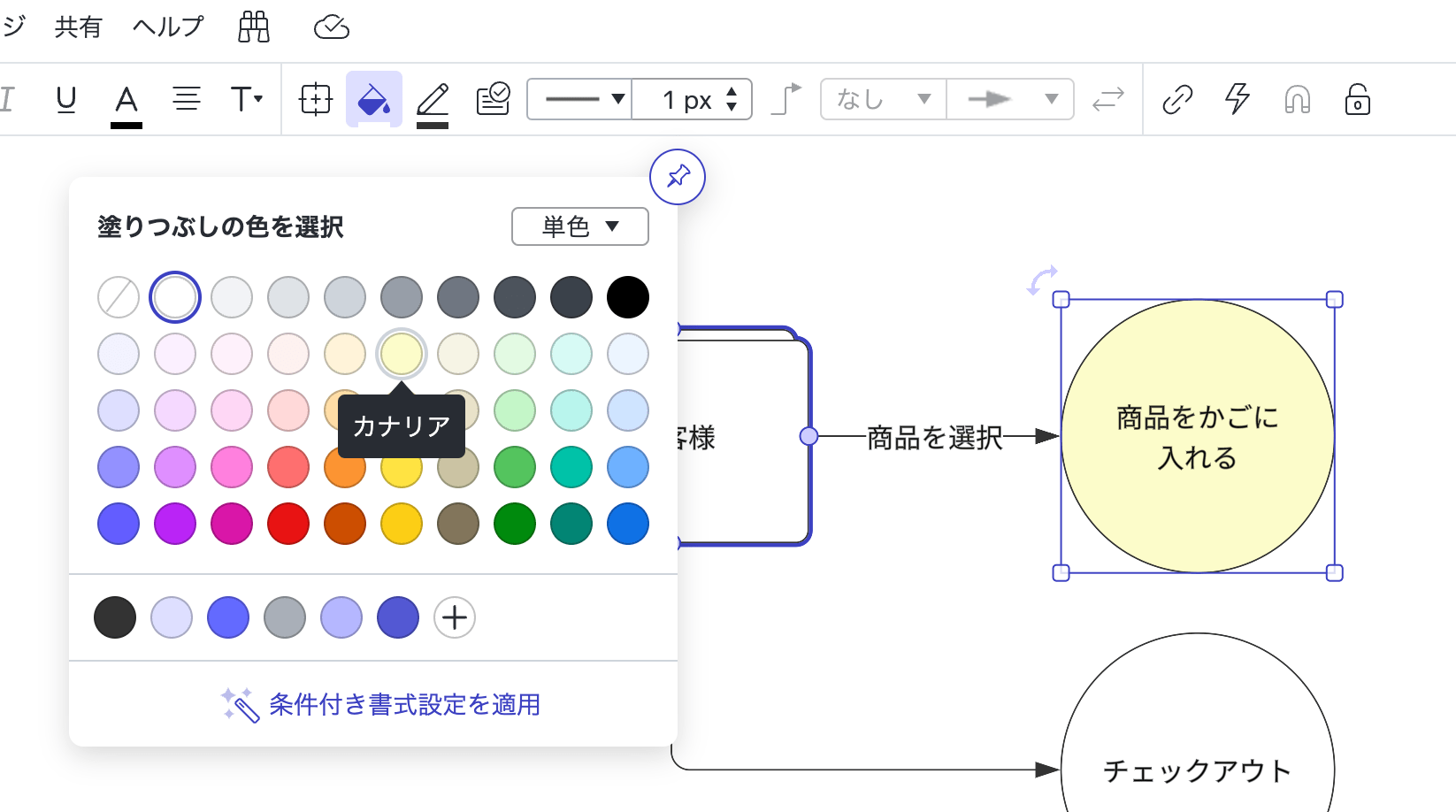This screenshot has width=1456, height=812.
Task: Open the line color pencil tool
Action: point(433,103)
